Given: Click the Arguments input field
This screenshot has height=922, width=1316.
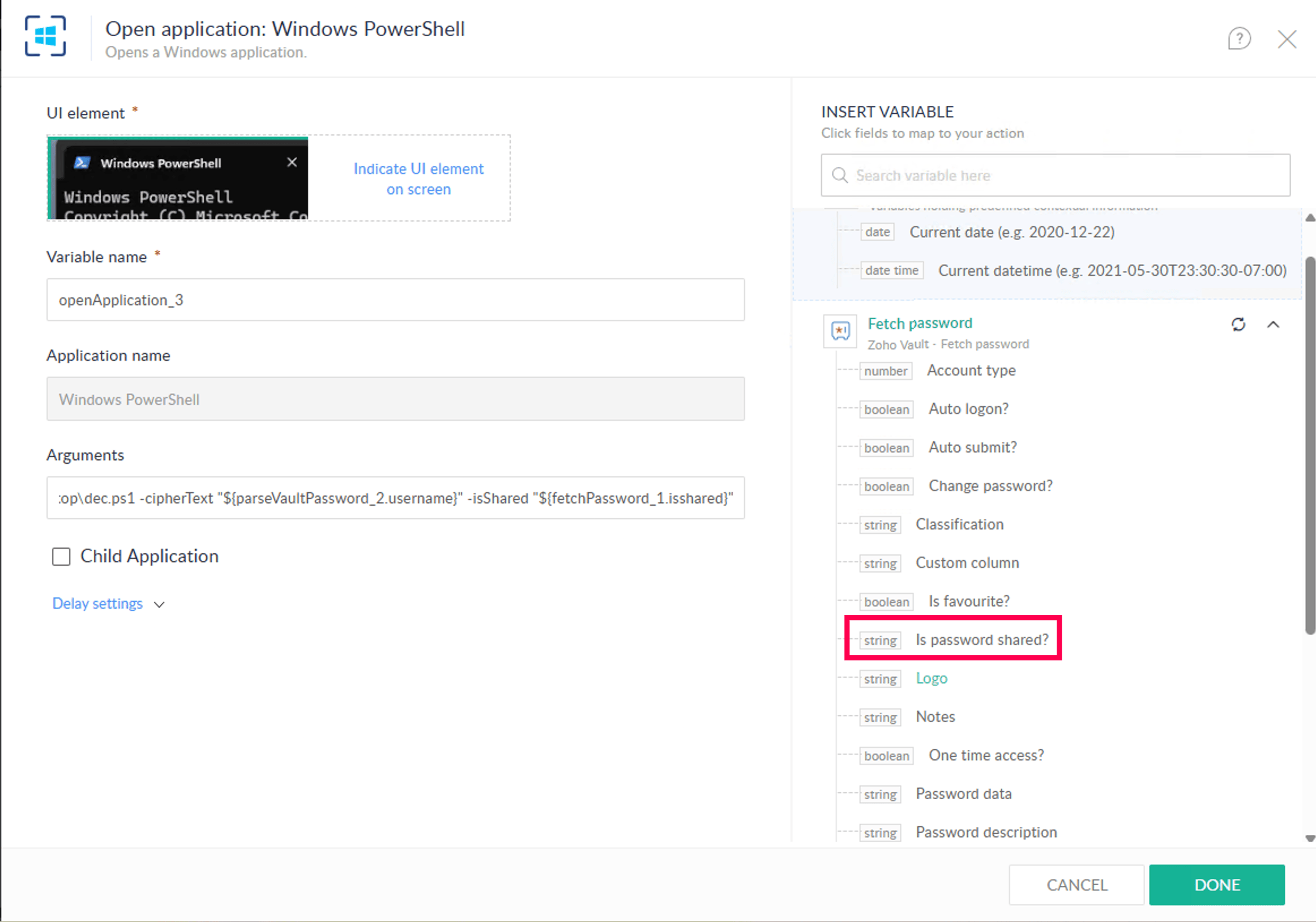Looking at the screenshot, I should click(395, 498).
